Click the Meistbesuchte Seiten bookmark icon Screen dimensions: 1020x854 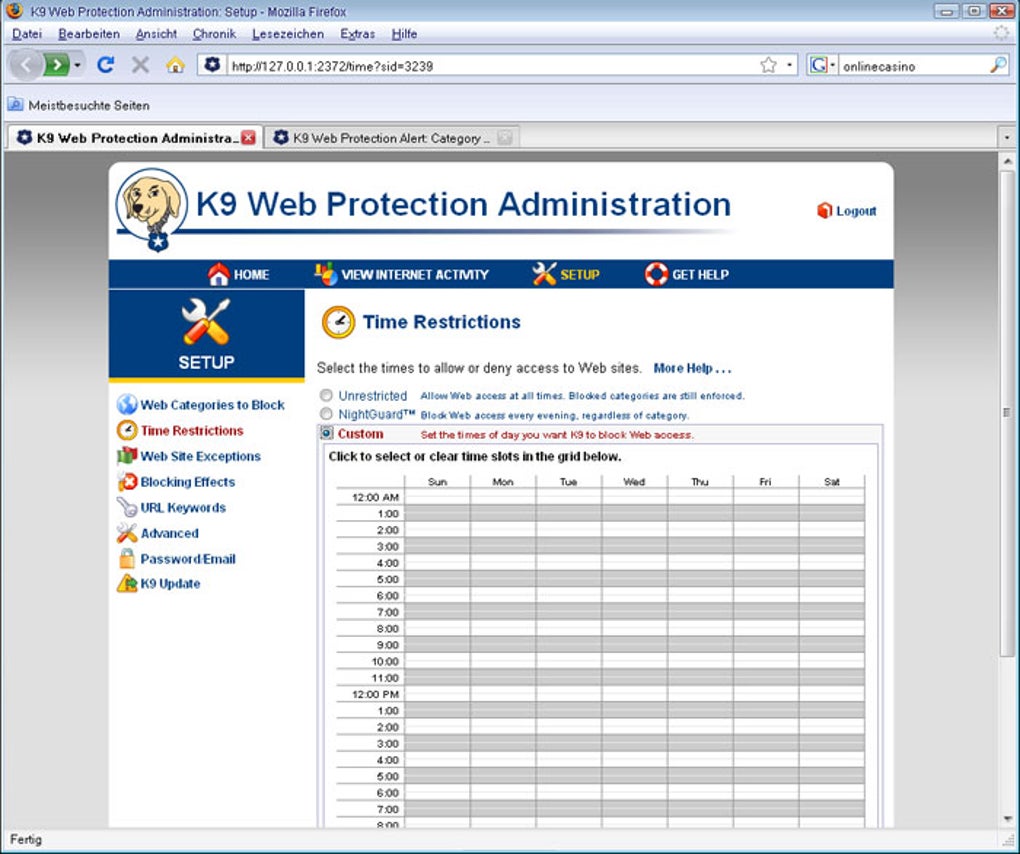click(x=15, y=105)
